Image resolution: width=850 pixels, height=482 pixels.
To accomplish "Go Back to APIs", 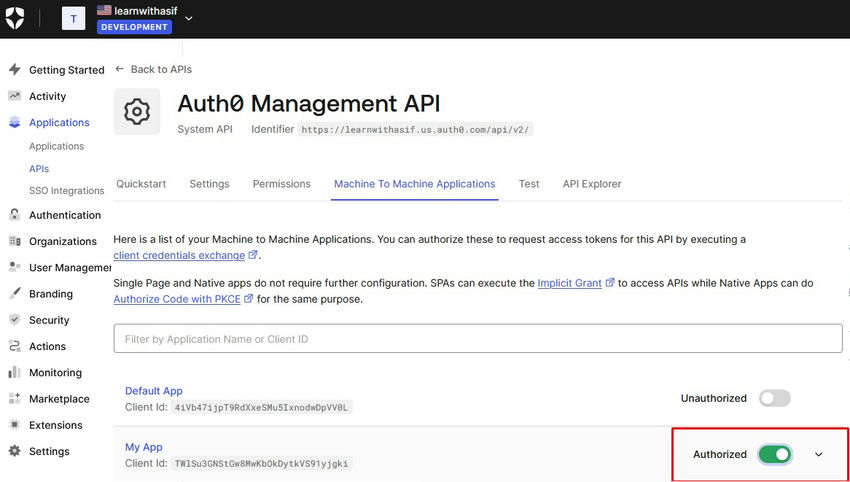I will [154, 69].
